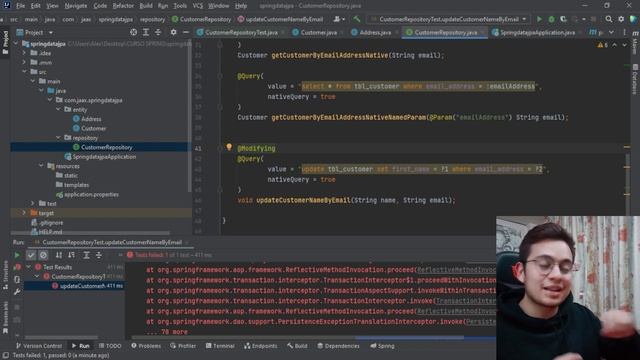The height and width of the screenshot is (360, 640).
Task: Rerun the failed test in the Run panel
Action: (x=17, y=255)
